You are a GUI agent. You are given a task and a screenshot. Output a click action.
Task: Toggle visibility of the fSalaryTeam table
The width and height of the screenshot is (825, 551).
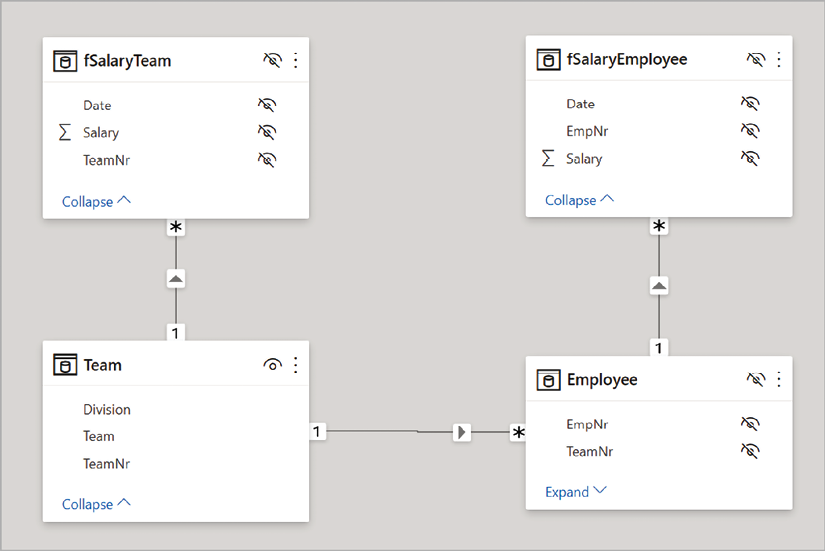[x=273, y=61]
